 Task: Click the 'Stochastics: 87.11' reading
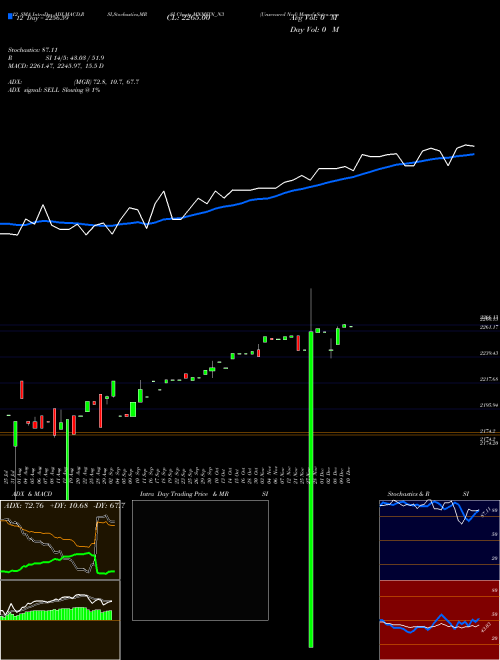click(x=33, y=50)
